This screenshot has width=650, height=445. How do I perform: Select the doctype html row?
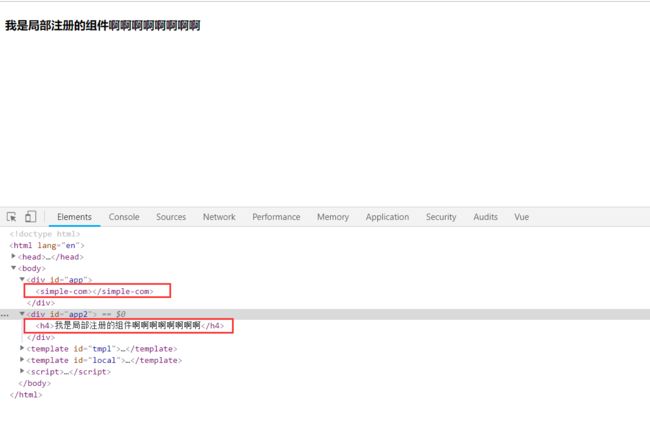click(45, 234)
